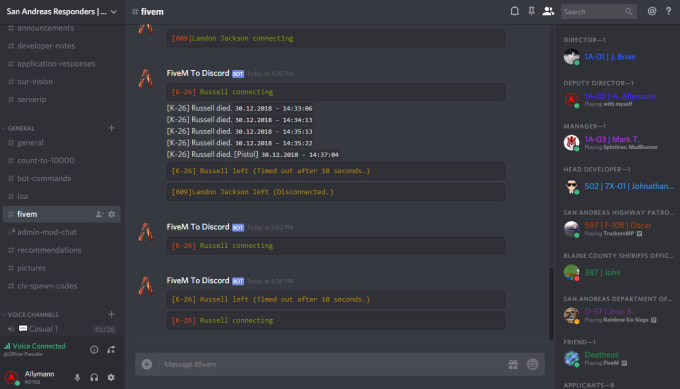Open the gift Nitro icon
The height and width of the screenshot is (389, 680).
click(513, 364)
